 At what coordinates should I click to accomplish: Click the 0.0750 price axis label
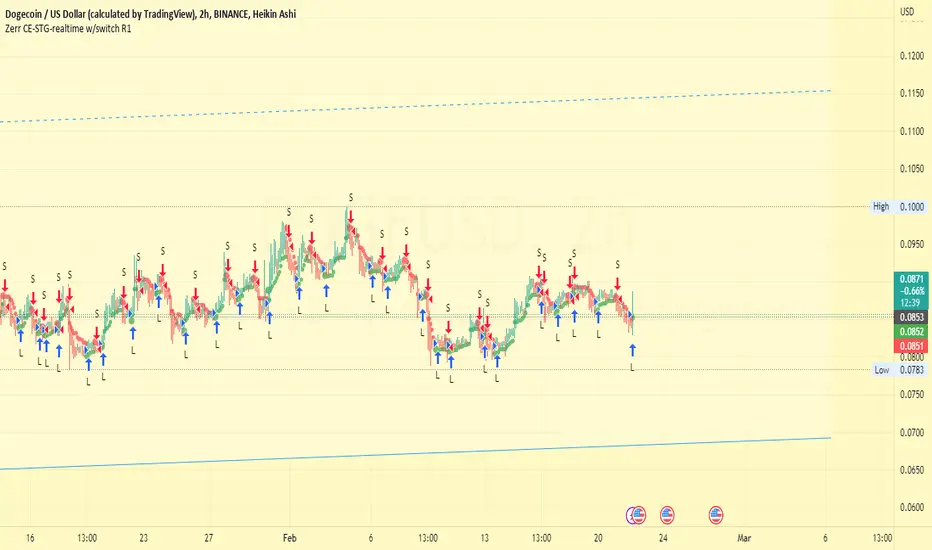[912, 394]
